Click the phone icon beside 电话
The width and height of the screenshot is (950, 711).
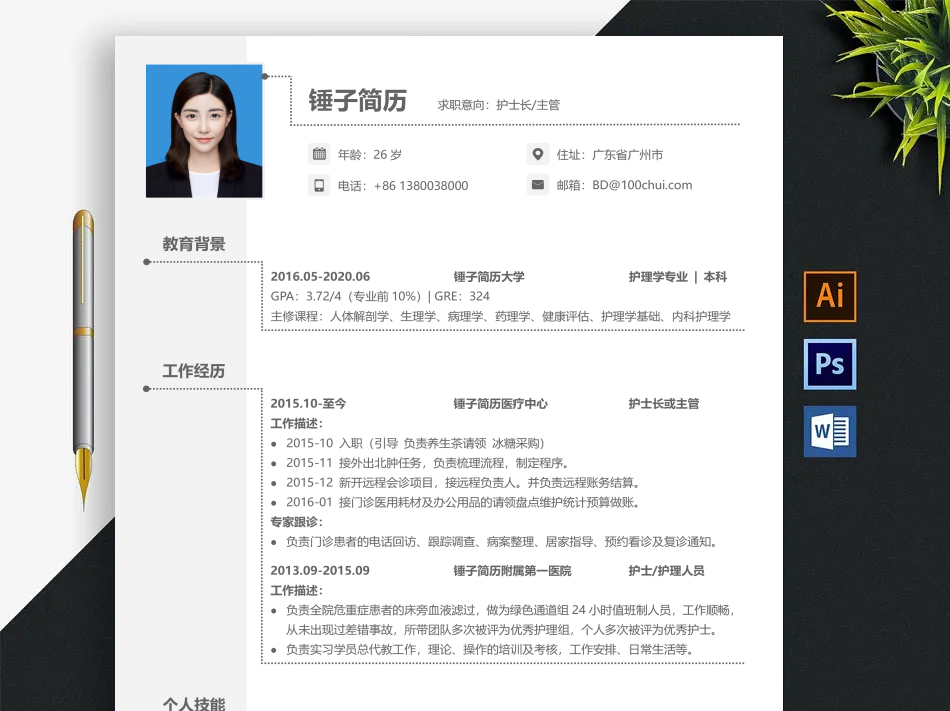tap(319, 185)
